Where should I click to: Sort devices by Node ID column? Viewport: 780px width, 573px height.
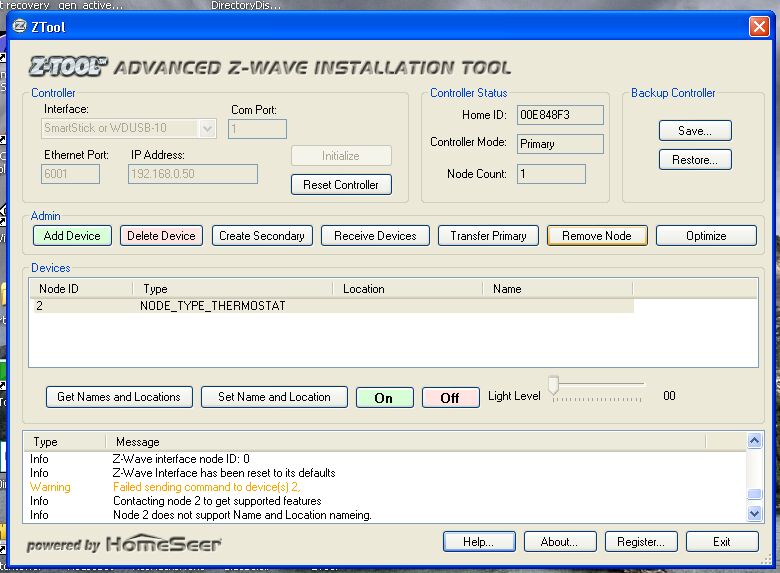(81, 289)
